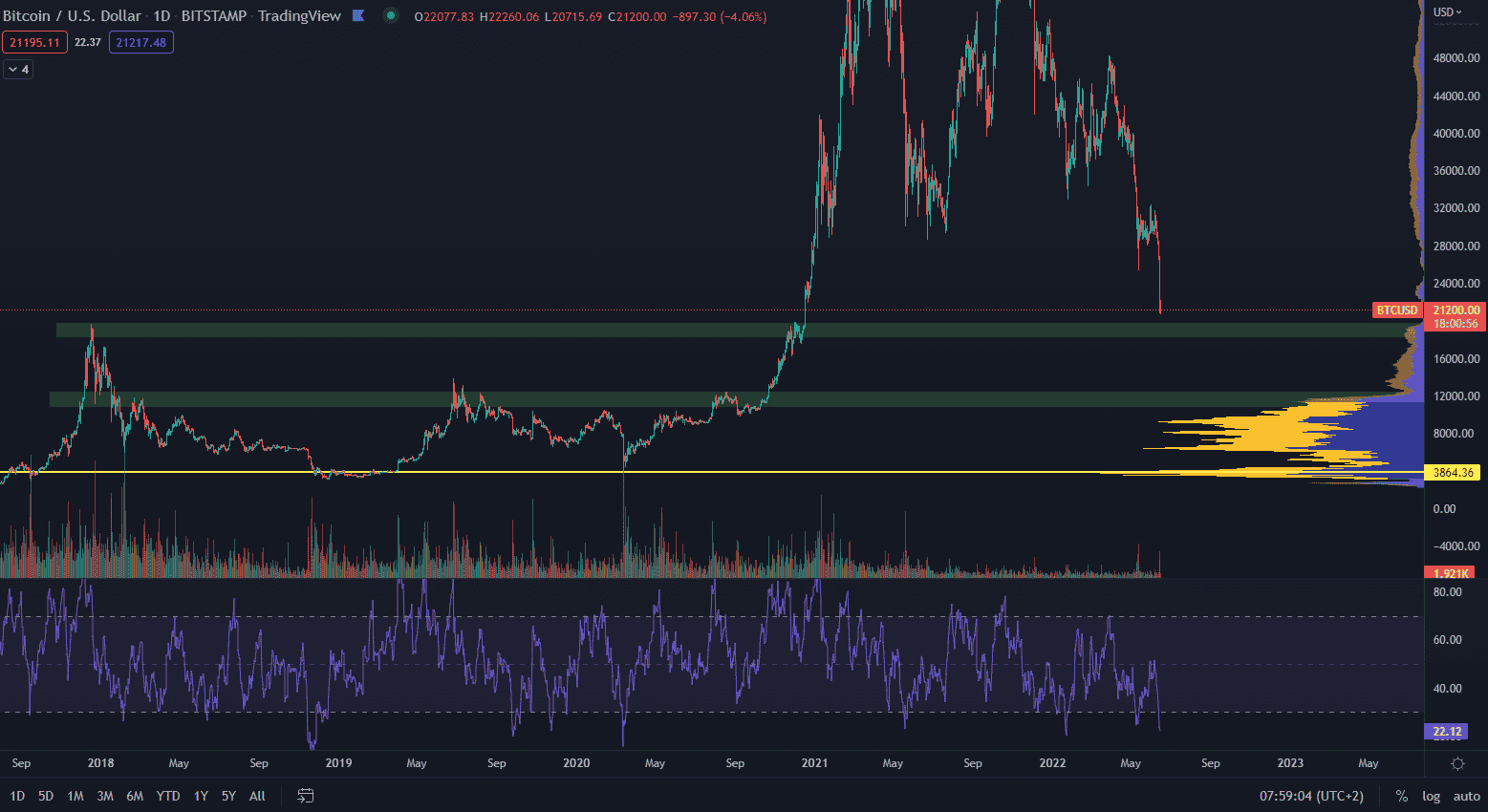Toggle log scale on price axis
Viewport: 1488px width, 812px height.
click(1431, 796)
